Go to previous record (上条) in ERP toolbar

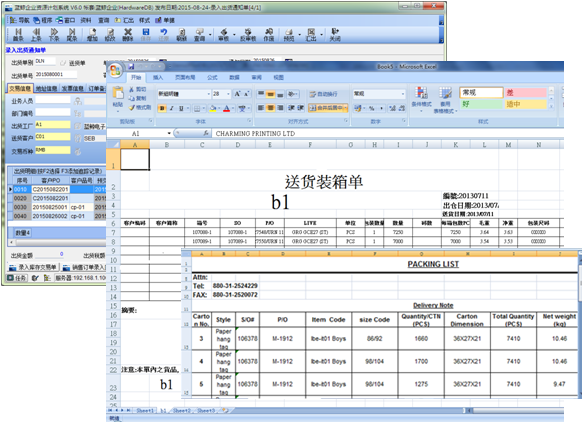pyautogui.click(x=36, y=35)
